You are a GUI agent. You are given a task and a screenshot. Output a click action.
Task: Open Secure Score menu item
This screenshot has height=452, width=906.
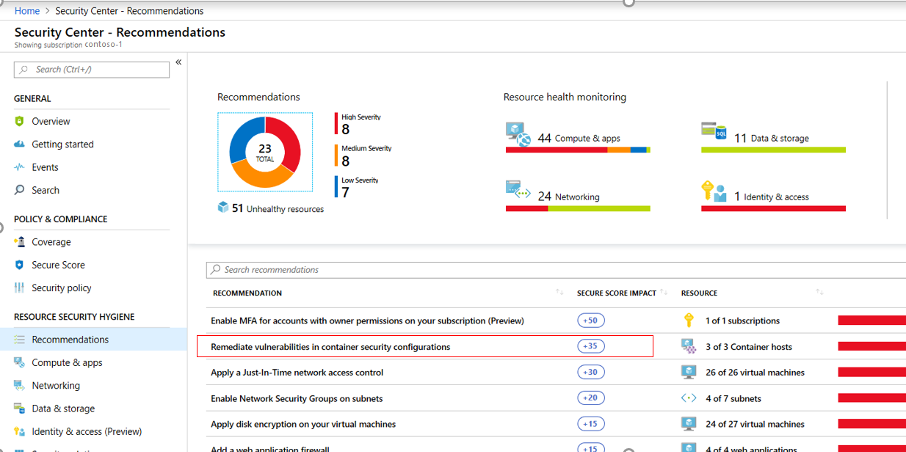pos(58,265)
